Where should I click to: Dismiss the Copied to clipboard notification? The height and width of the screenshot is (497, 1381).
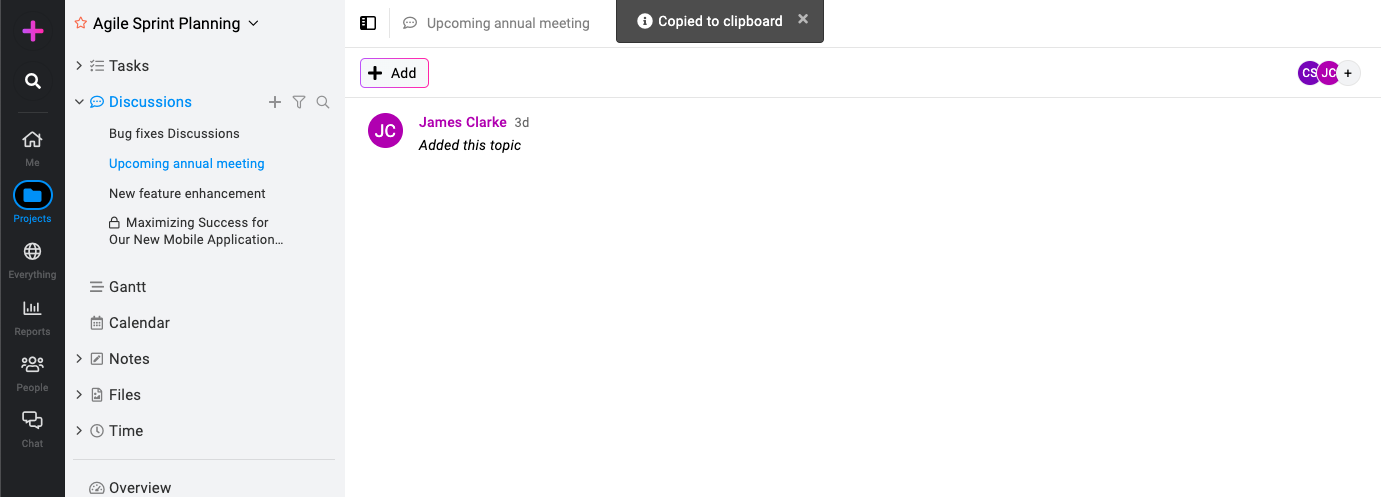pyautogui.click(x=803, y=19)
